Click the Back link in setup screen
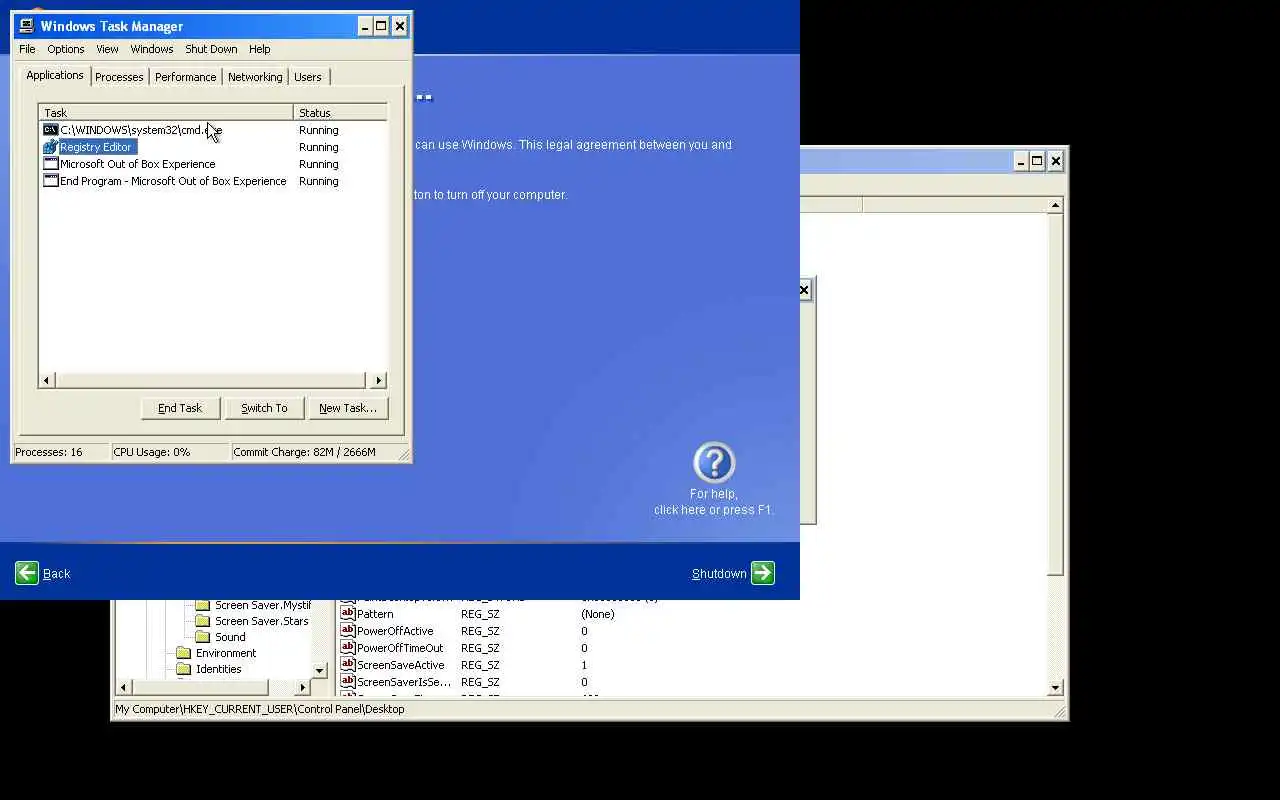1280x800 pixels. pyautogui.click(x=56, y=574)
